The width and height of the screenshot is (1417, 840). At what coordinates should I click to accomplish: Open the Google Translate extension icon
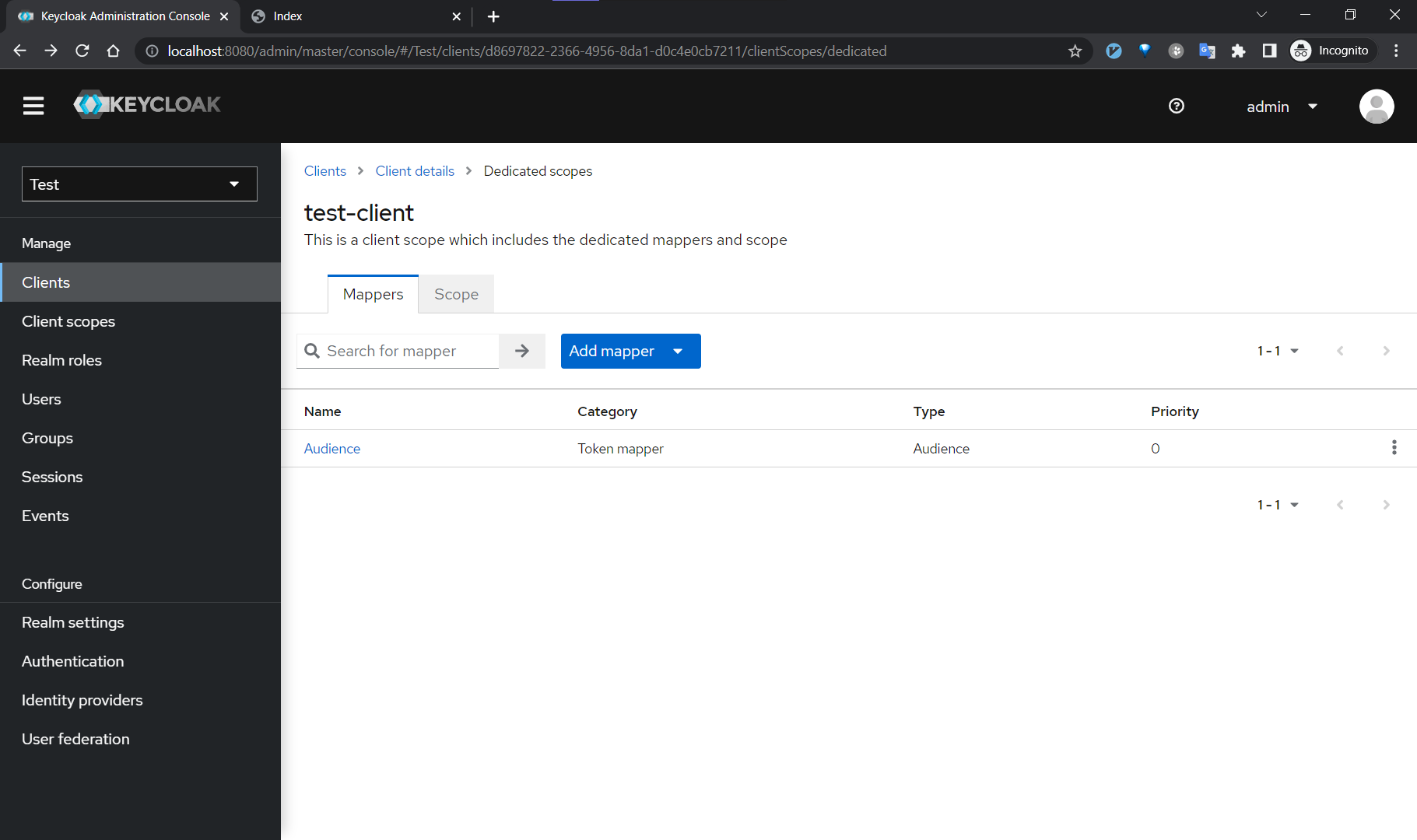click(x=1207, y=51)
